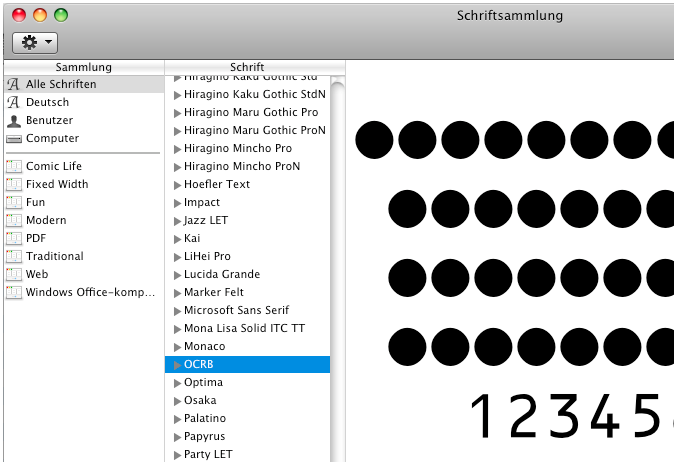Expand the OCRB font family triangle

pos(178,365)
